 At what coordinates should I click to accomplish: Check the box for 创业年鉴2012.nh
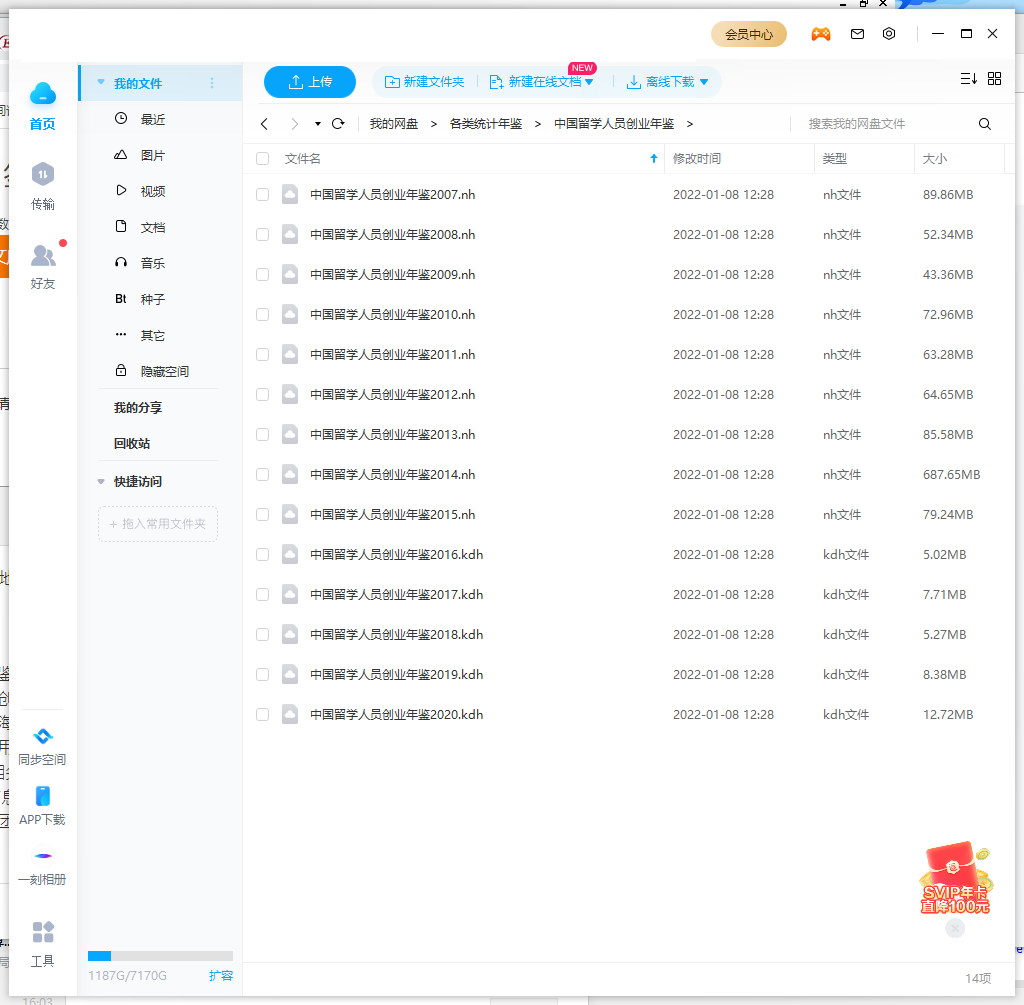[263, 394]
